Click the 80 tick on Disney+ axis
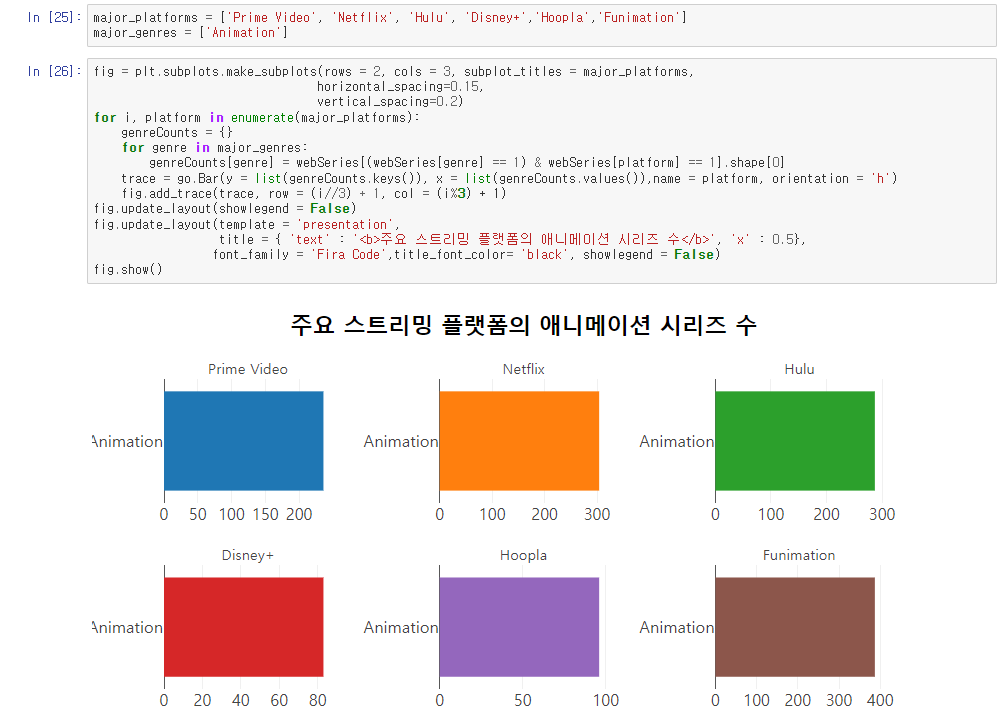Viewport: 1002px width, 725px height. click(x=318, y=700)
